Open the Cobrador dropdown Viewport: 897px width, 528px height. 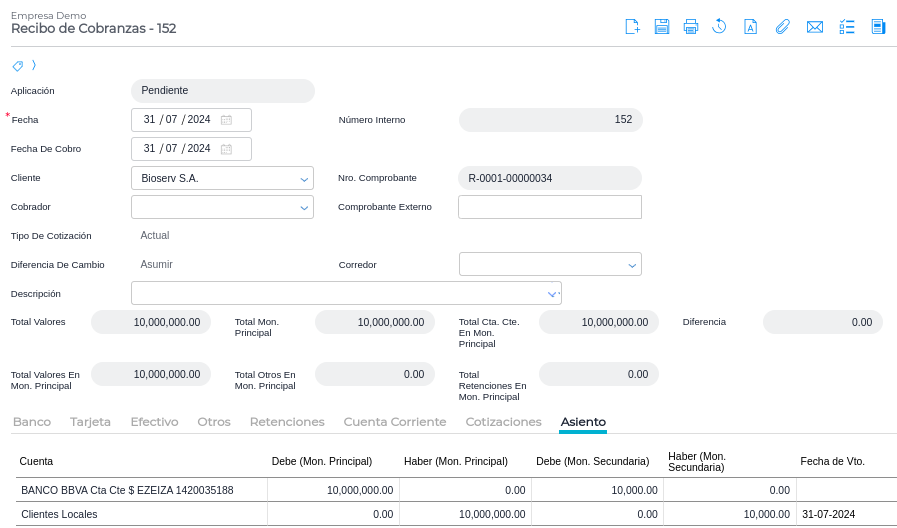click(x=304, y=208)
